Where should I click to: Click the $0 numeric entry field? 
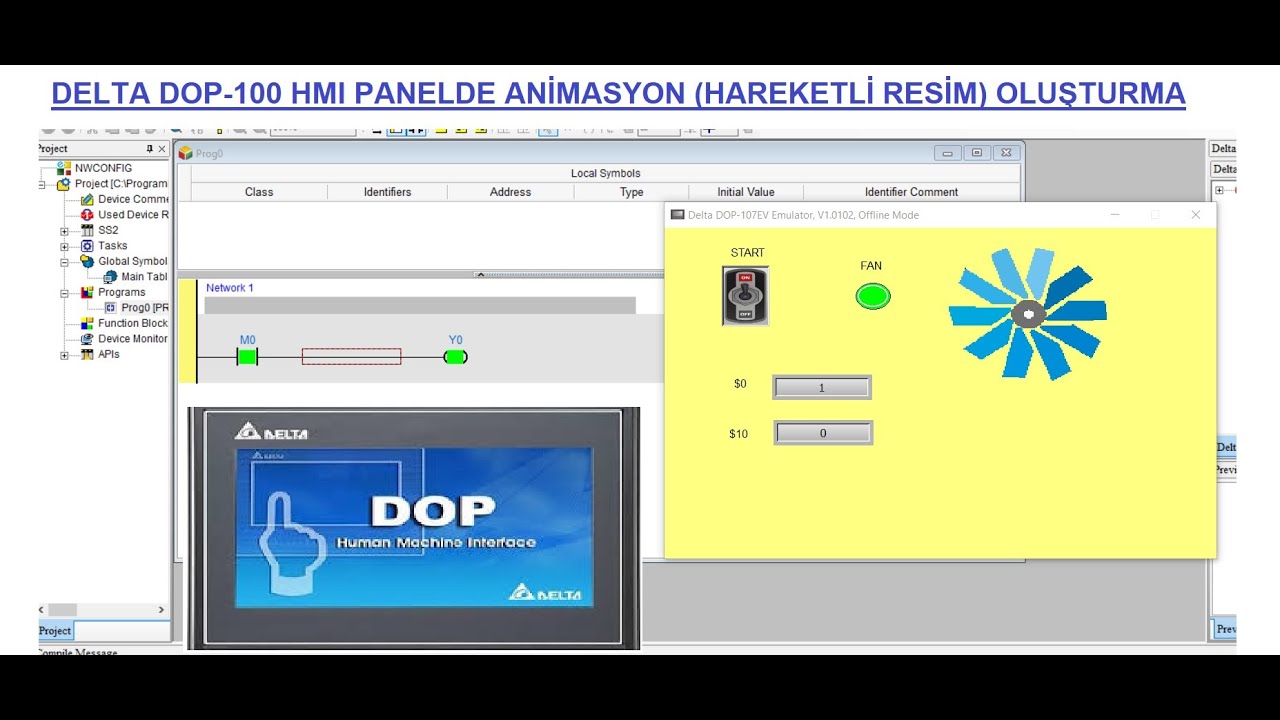coord(822,387)
